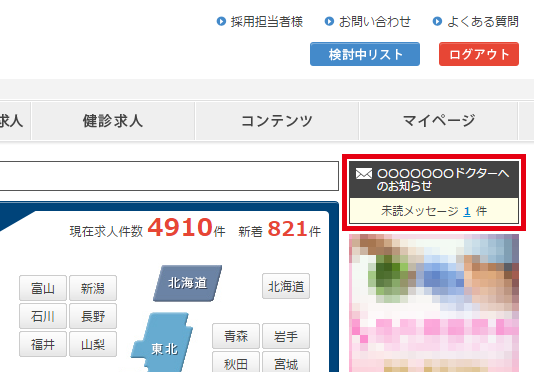This screenshot has width=534, height=372.
Task: Choose the 岩手 prefecture button
Action: click(286, 336)
